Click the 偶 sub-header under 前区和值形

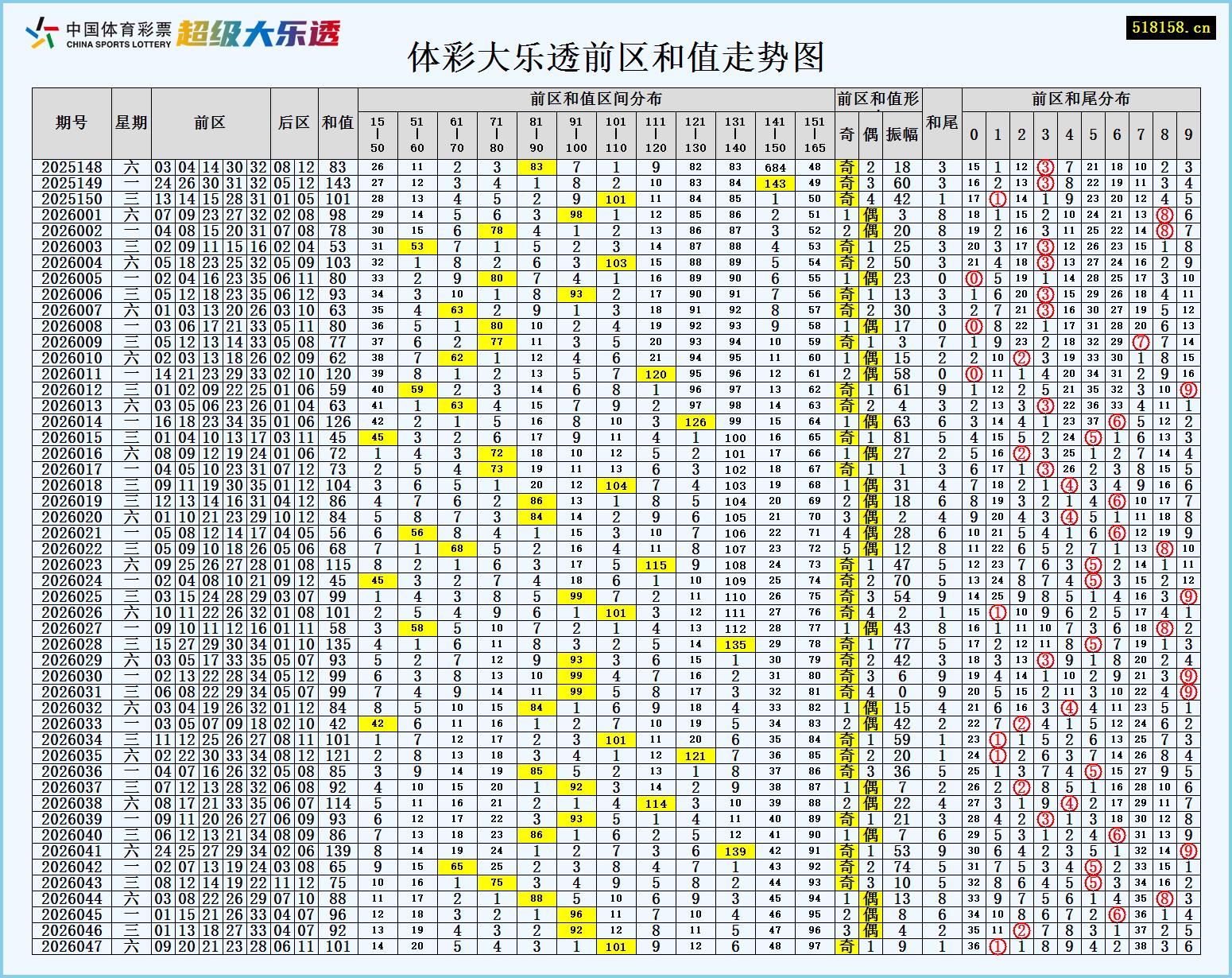tap(870, 134)
